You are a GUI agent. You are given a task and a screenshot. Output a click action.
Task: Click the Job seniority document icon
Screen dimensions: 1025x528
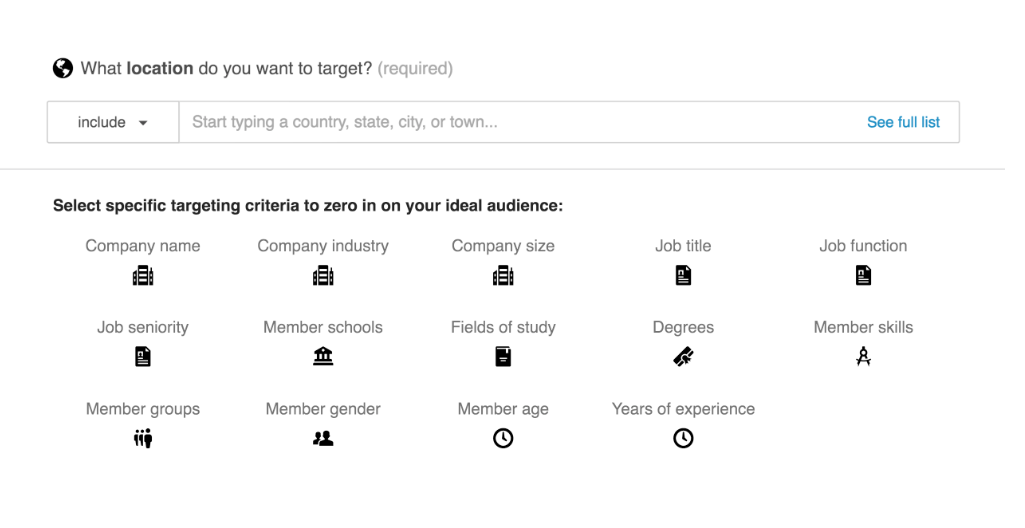[x=143, y=357]
